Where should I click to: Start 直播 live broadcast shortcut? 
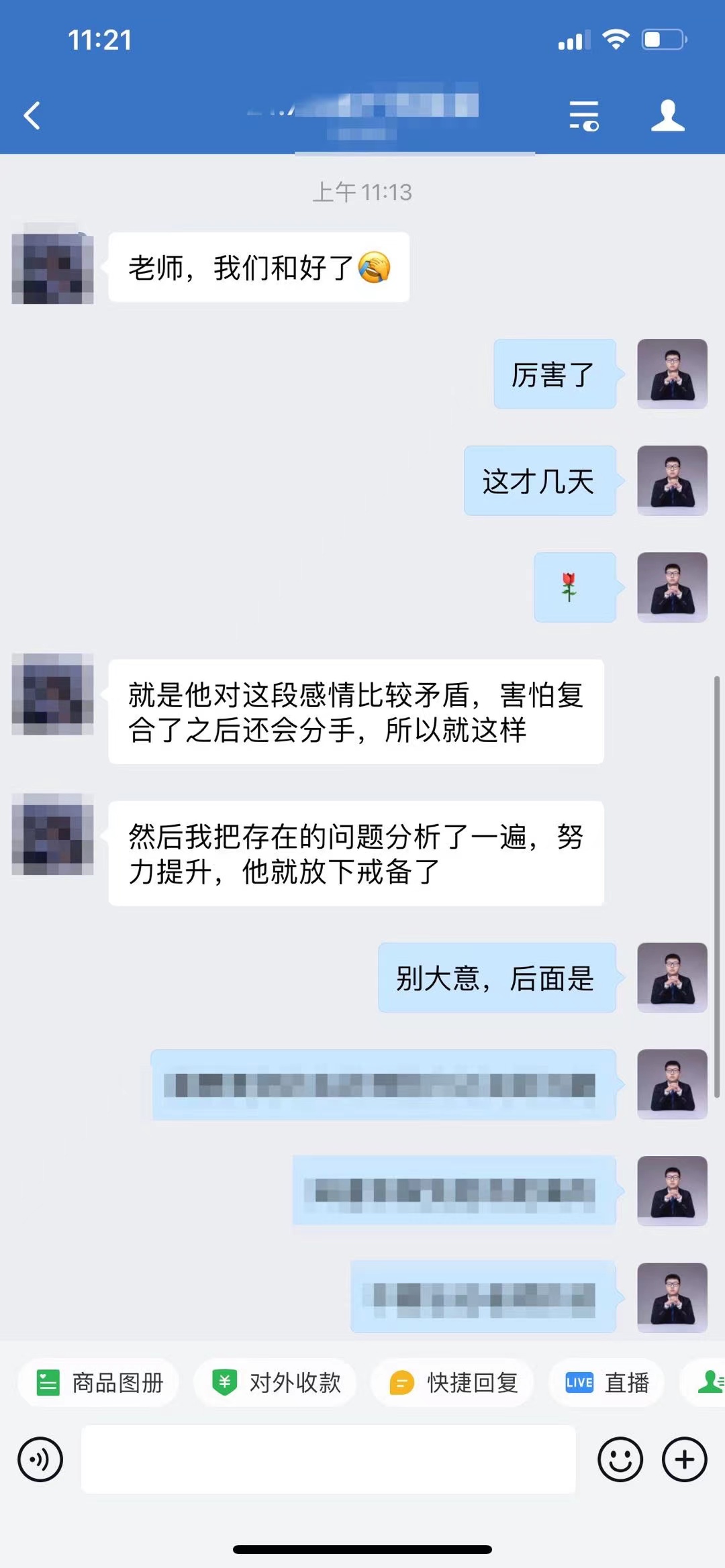pos(607,1383)
